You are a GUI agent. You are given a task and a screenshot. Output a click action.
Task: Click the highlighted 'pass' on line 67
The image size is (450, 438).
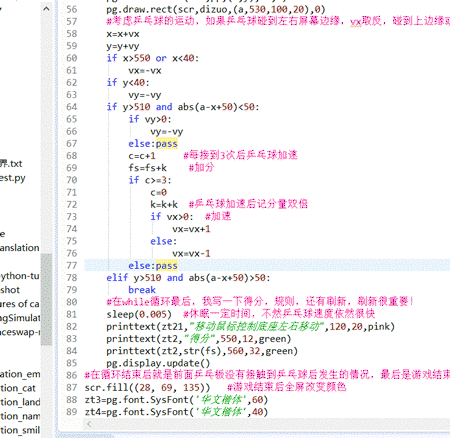click(166, 144)
